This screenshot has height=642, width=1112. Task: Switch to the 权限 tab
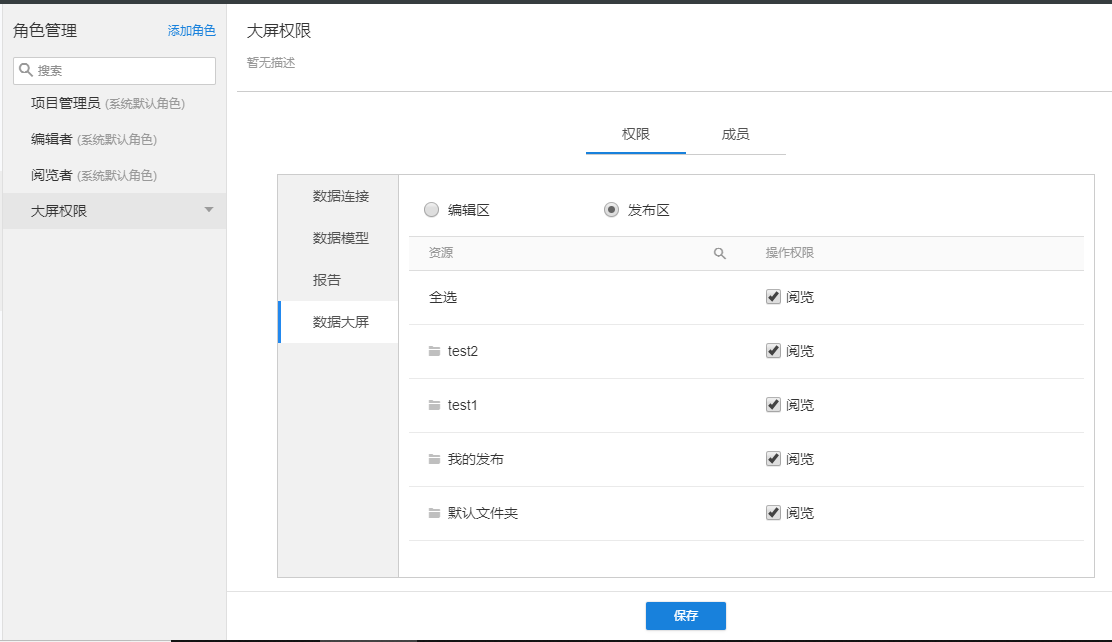[x=636, y=135]
